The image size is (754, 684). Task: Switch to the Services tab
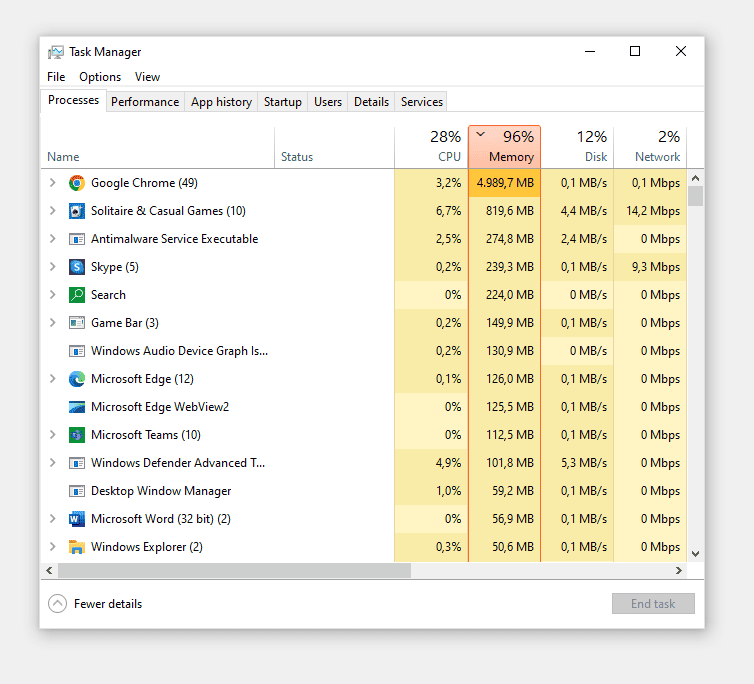(x=422, y=102)
